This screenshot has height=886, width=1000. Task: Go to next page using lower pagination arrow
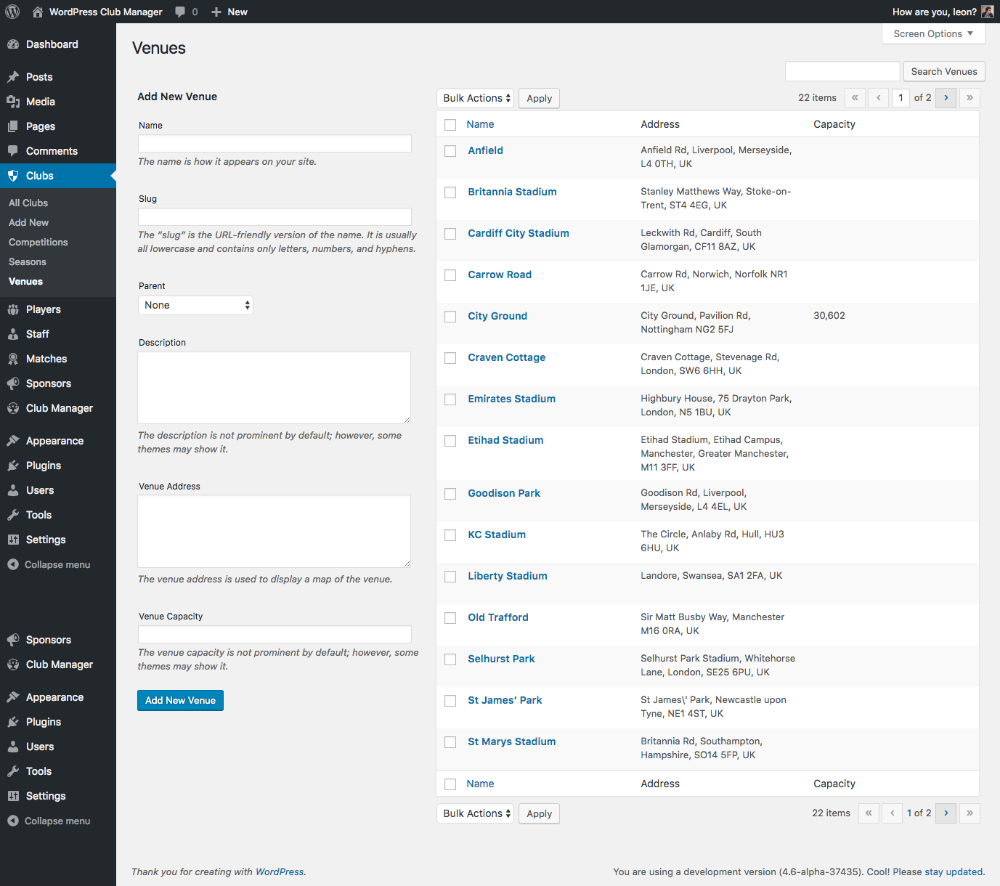pyautogui.click(x=946, y=813)
